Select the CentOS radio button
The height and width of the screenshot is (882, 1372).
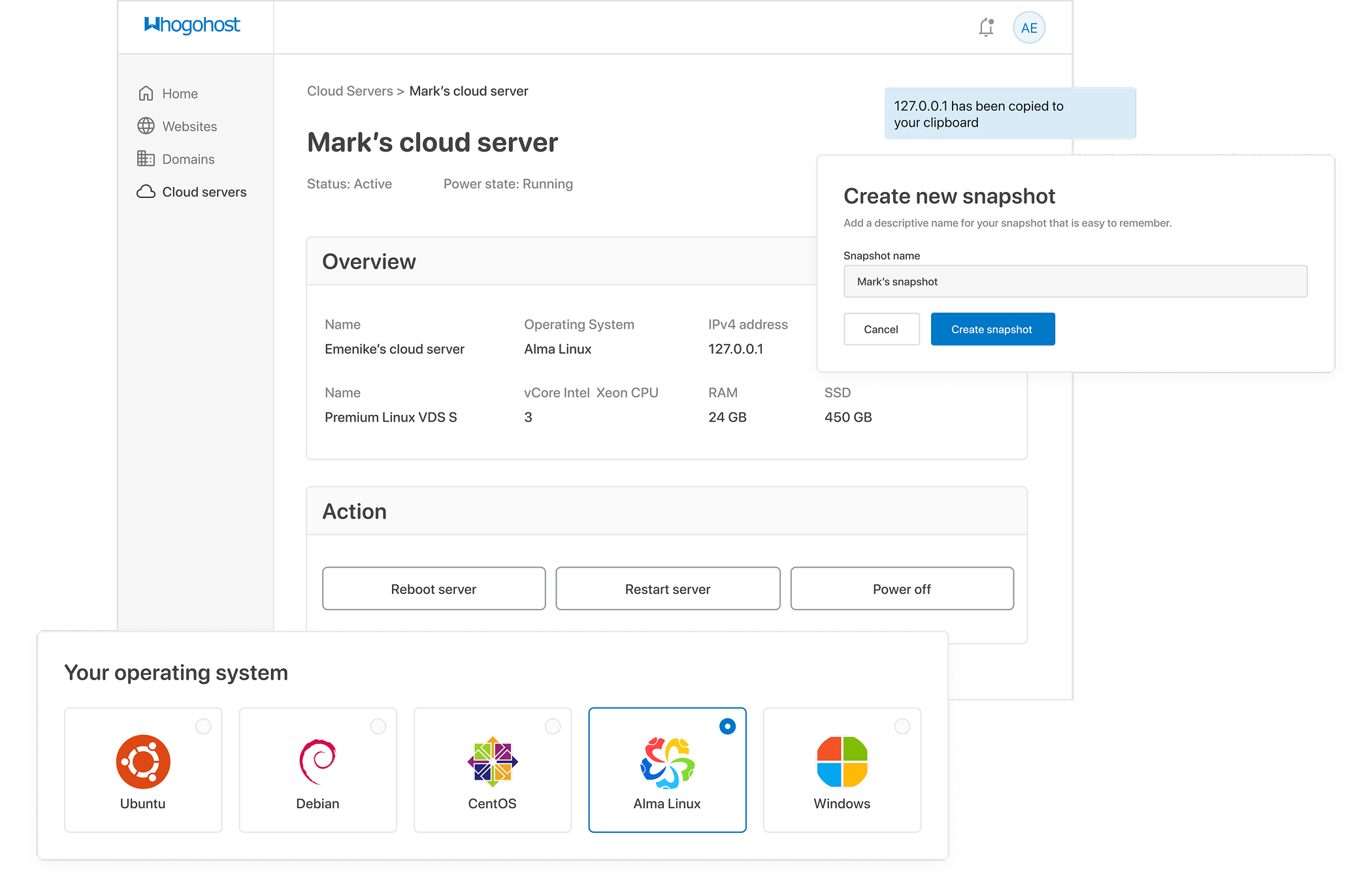tap(553, 727)
